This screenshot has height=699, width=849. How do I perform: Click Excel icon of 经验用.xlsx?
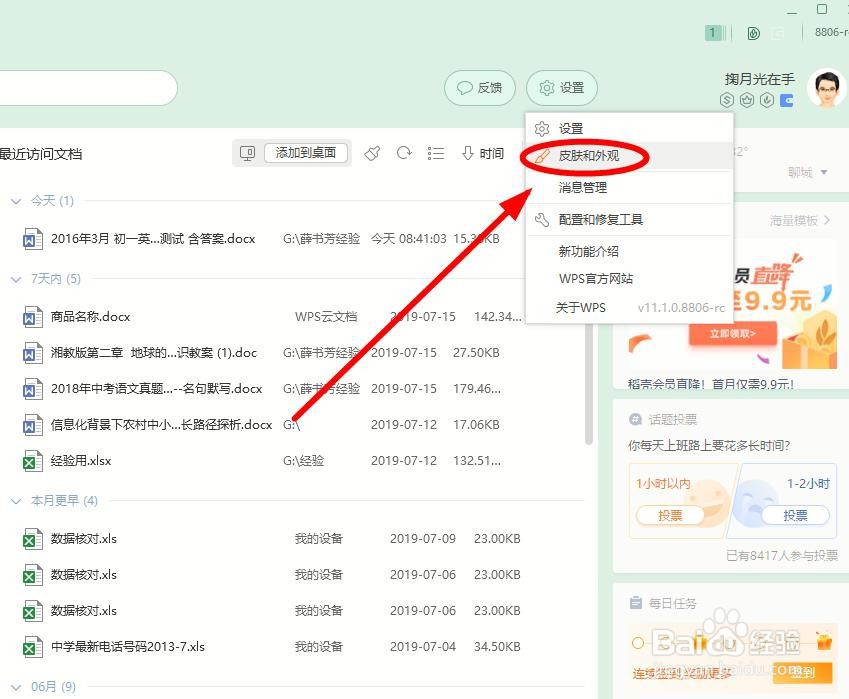coord(32,461)
